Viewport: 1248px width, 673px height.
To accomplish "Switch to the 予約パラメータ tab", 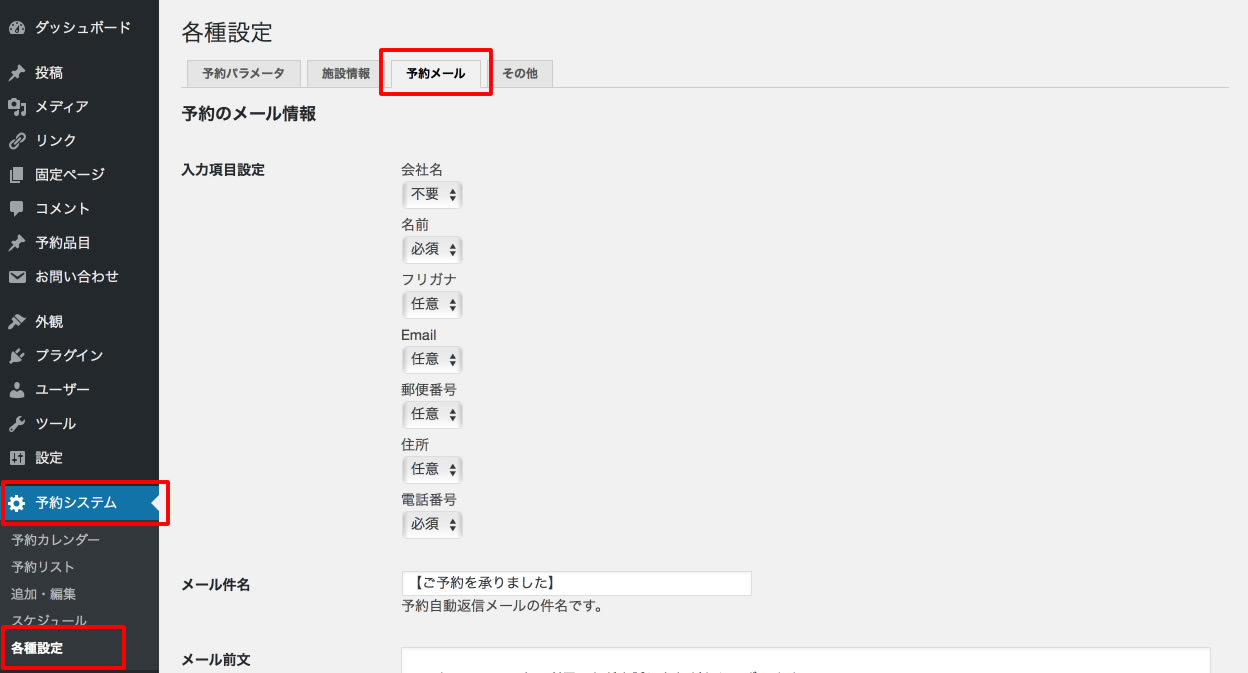I will 243,74.
